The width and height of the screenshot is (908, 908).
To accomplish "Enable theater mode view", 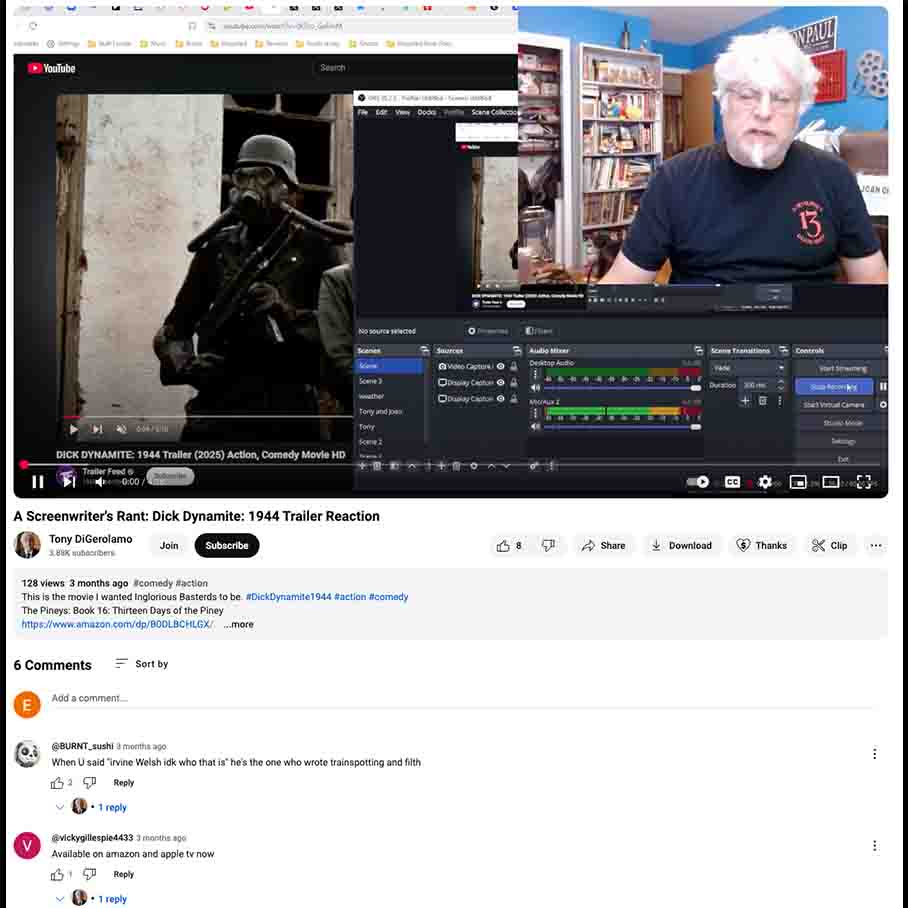I will pos(830,482).
